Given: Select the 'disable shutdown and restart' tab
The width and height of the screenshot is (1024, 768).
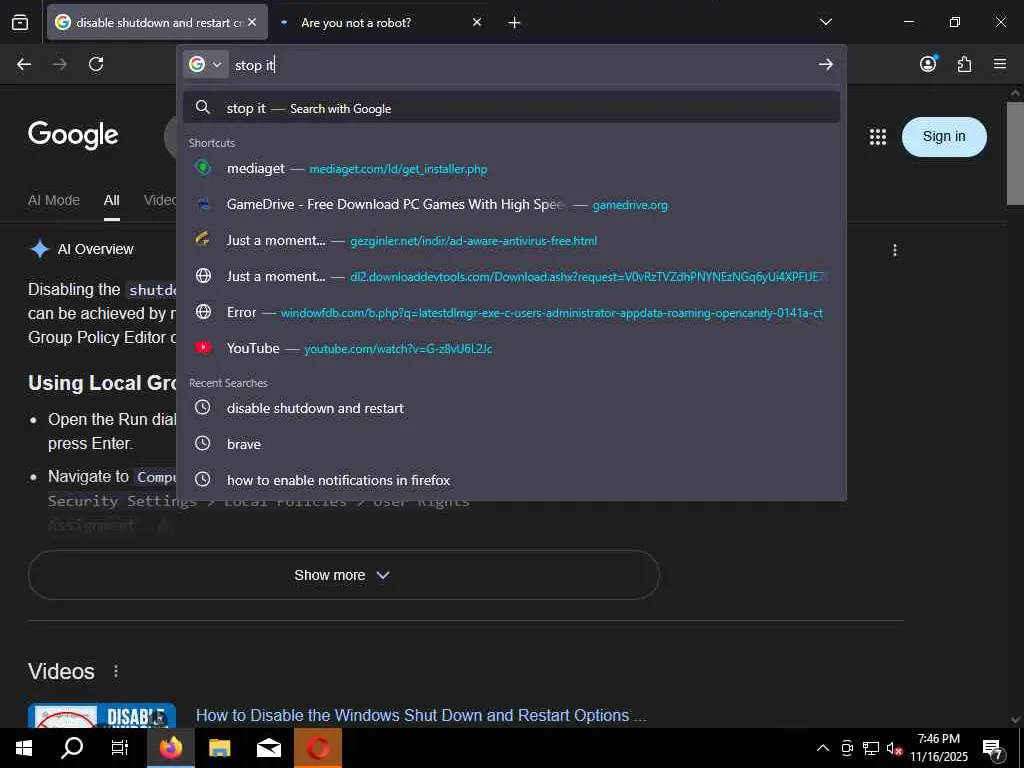Looking at the screenshot, I should (x=157, y=22).
